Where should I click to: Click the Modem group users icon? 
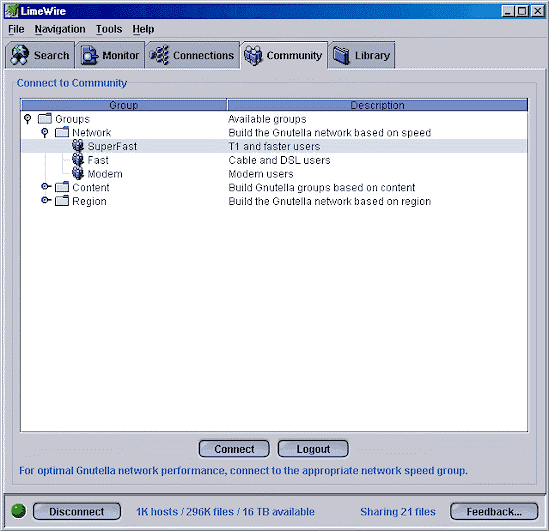78,173
